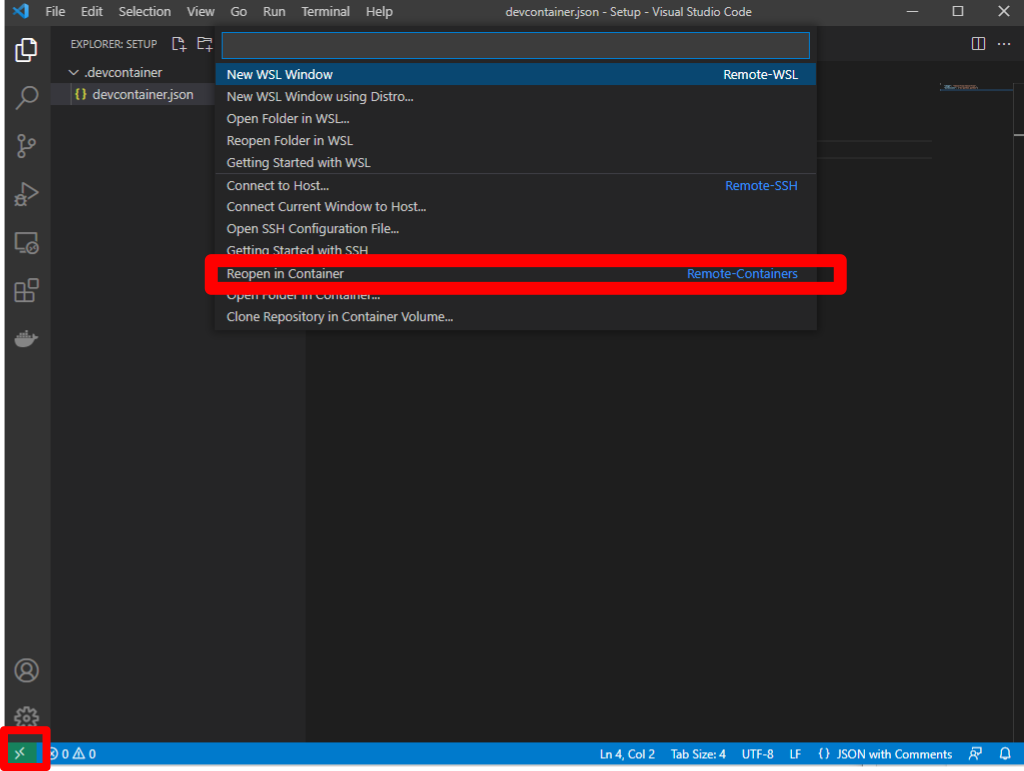Toggle the split editor layout icon
1024x771 pixels.
[x=978, y=44]
